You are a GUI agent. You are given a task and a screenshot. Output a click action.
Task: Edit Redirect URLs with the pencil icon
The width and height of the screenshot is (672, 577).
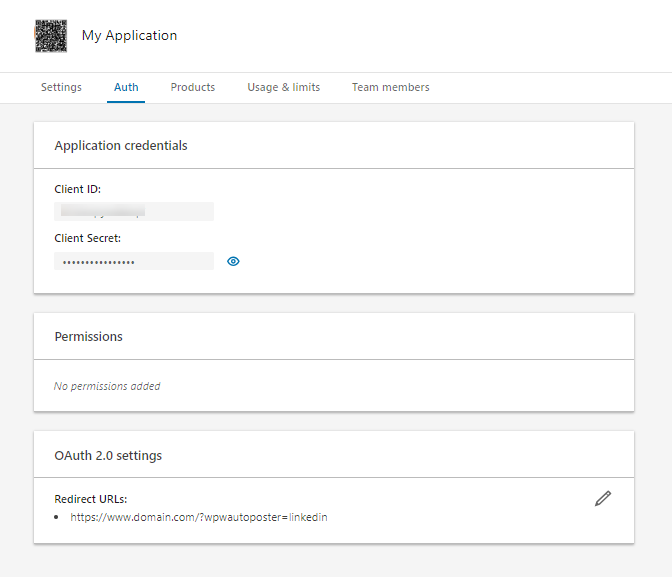pyautogui.click(x=603, y=499)
